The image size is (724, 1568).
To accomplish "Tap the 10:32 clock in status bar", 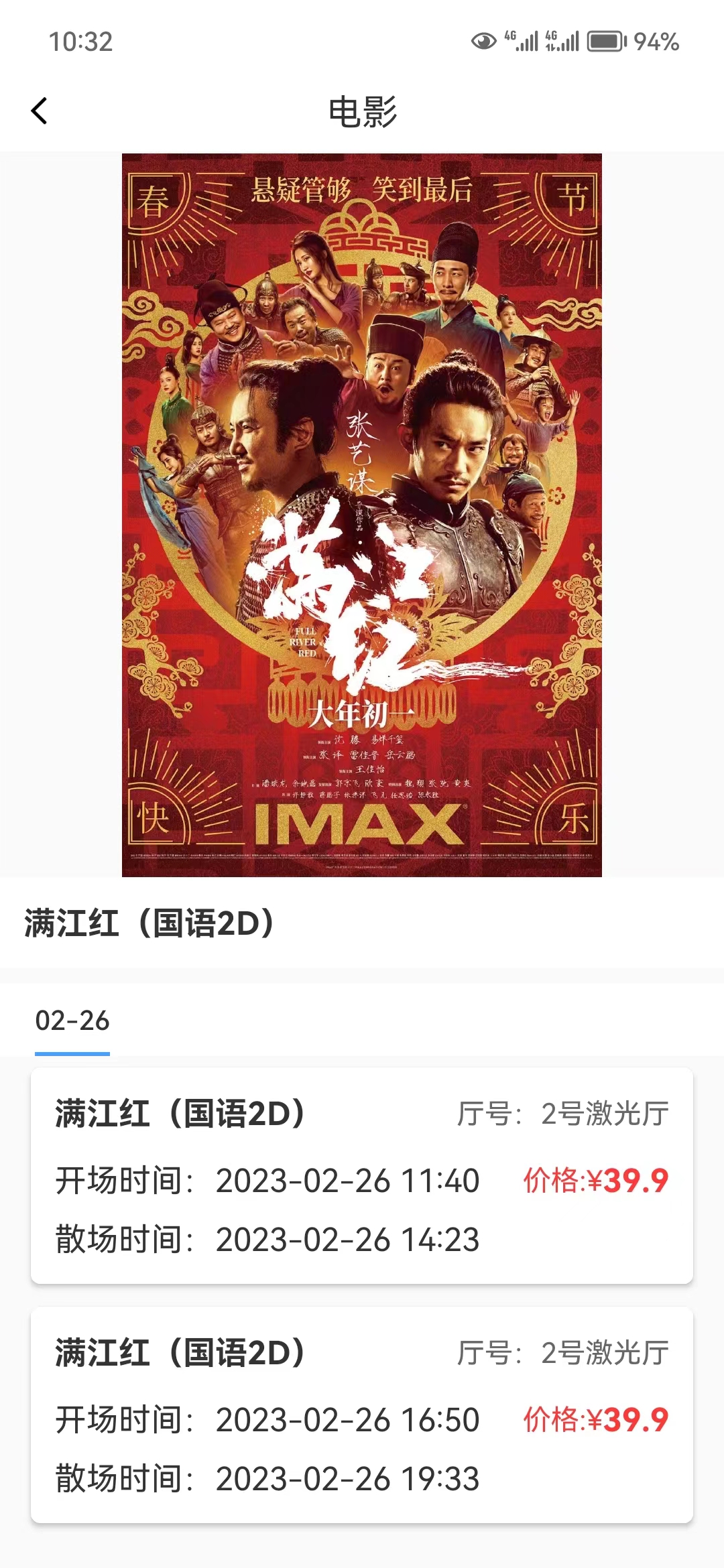I will coord(80,42).
